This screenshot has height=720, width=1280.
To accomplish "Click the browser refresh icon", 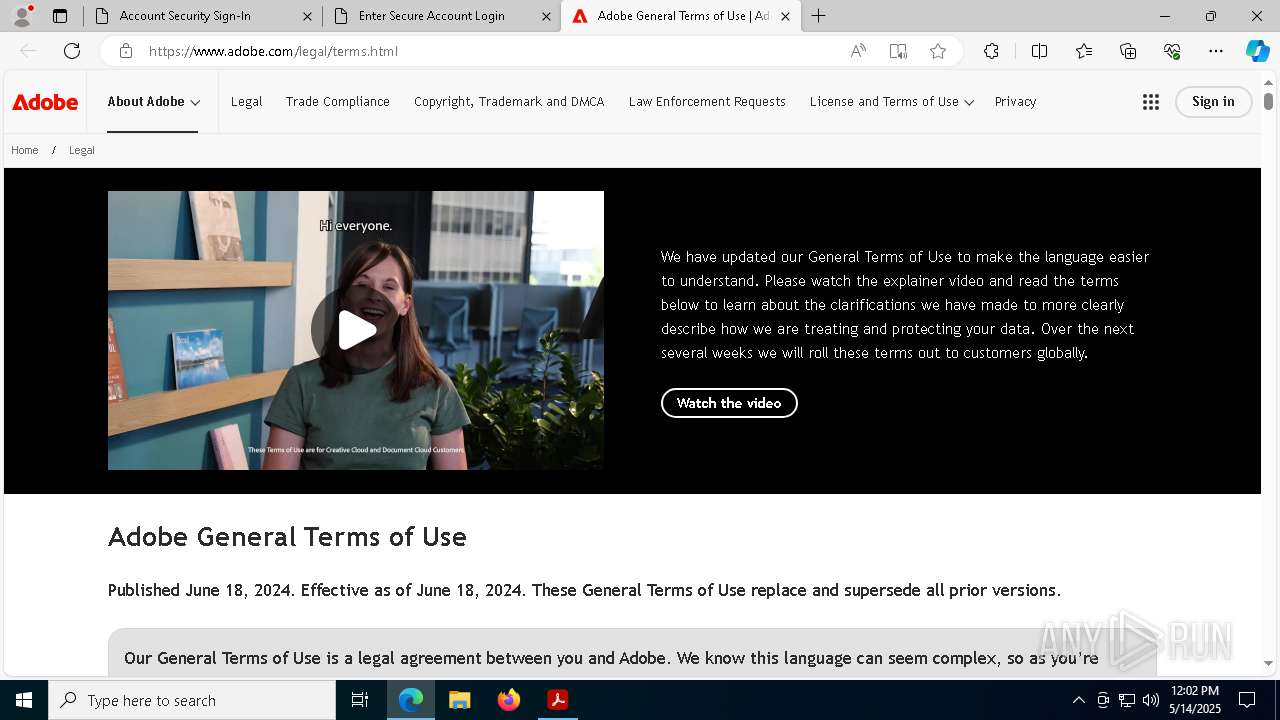I will (72, 51).
